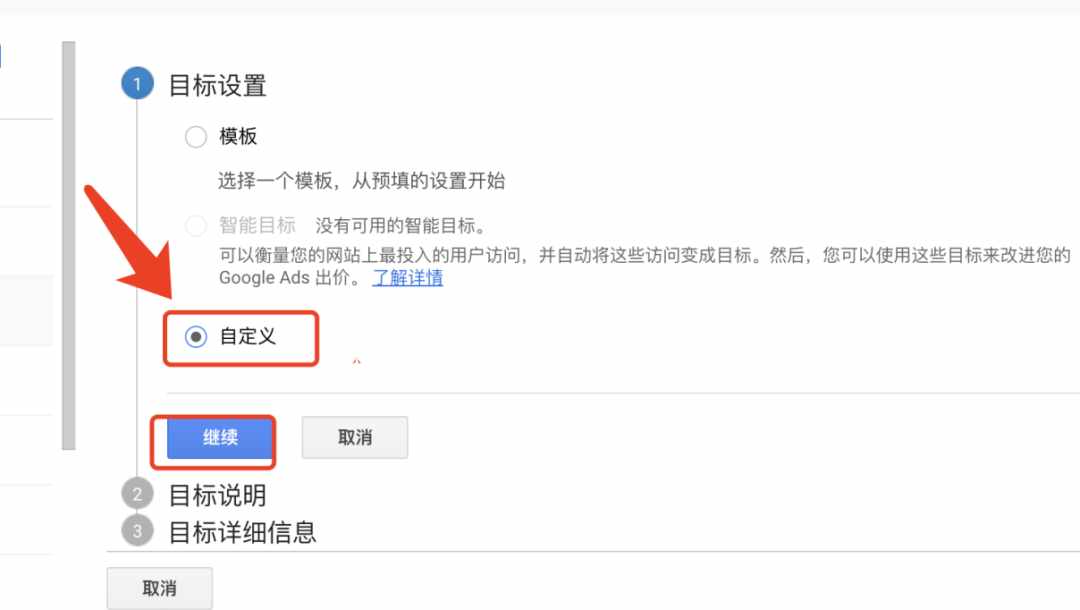
Task: Select the 模板 radio button
Action: (x=196, y=136)
